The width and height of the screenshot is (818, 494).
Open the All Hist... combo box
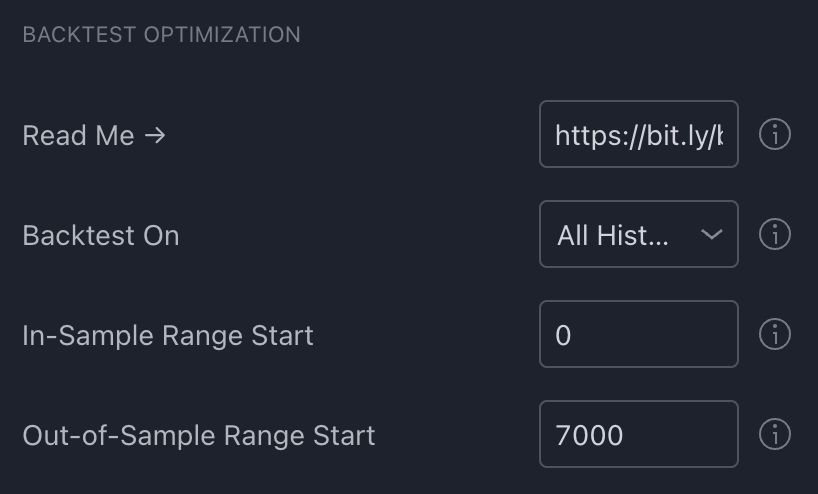pyautogui.click(x=639, y=234)
